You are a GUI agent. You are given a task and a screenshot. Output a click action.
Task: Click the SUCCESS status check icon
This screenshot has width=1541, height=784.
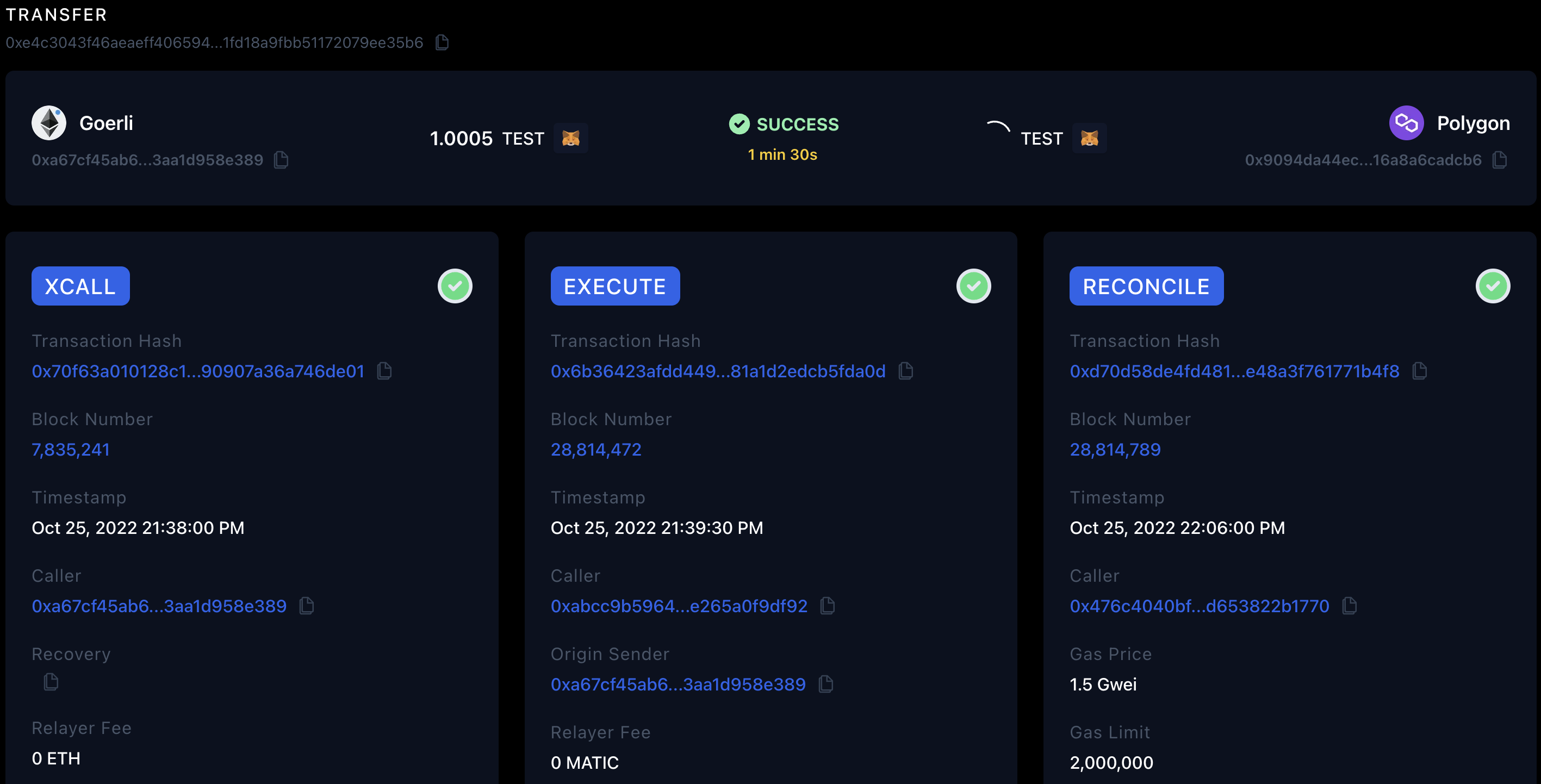(x=739, y=124)
